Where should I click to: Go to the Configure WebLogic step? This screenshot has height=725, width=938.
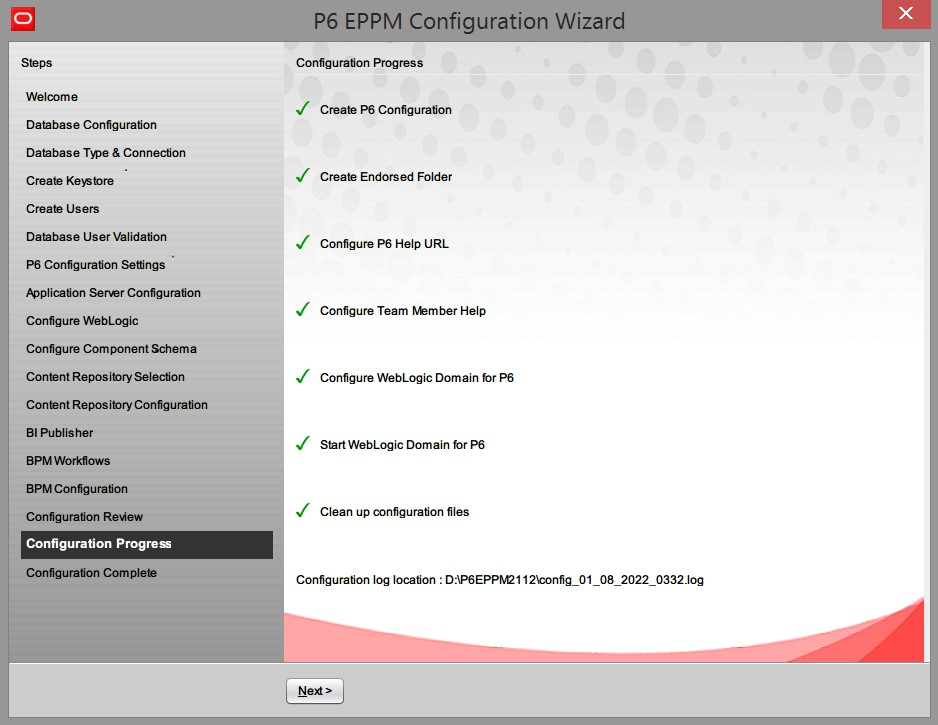[x=83, y=321]
